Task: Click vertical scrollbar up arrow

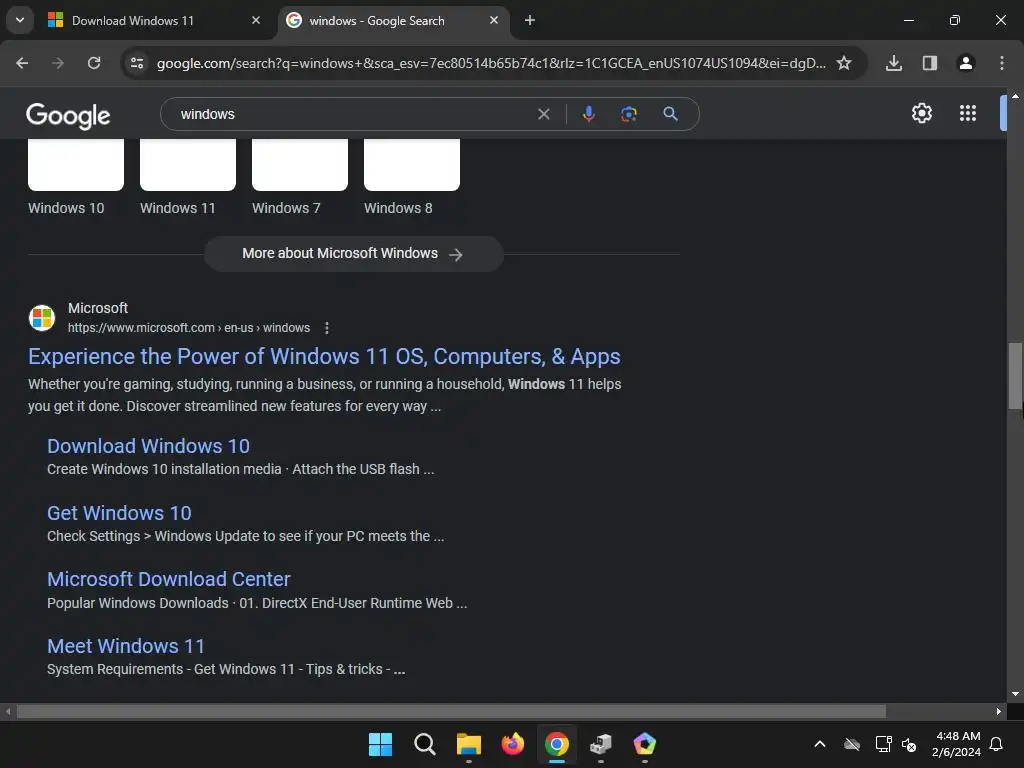Action: pos(1015,96)
